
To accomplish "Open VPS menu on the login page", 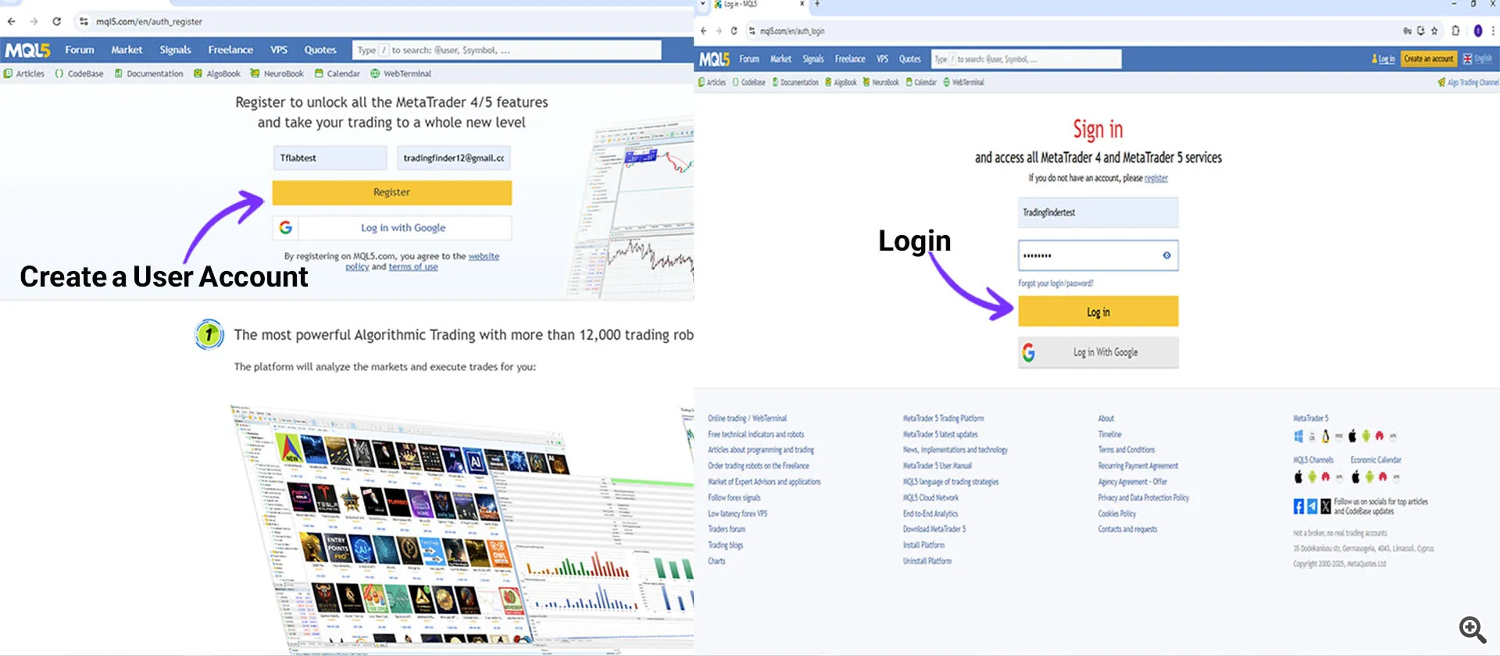I will click(882, 59).
